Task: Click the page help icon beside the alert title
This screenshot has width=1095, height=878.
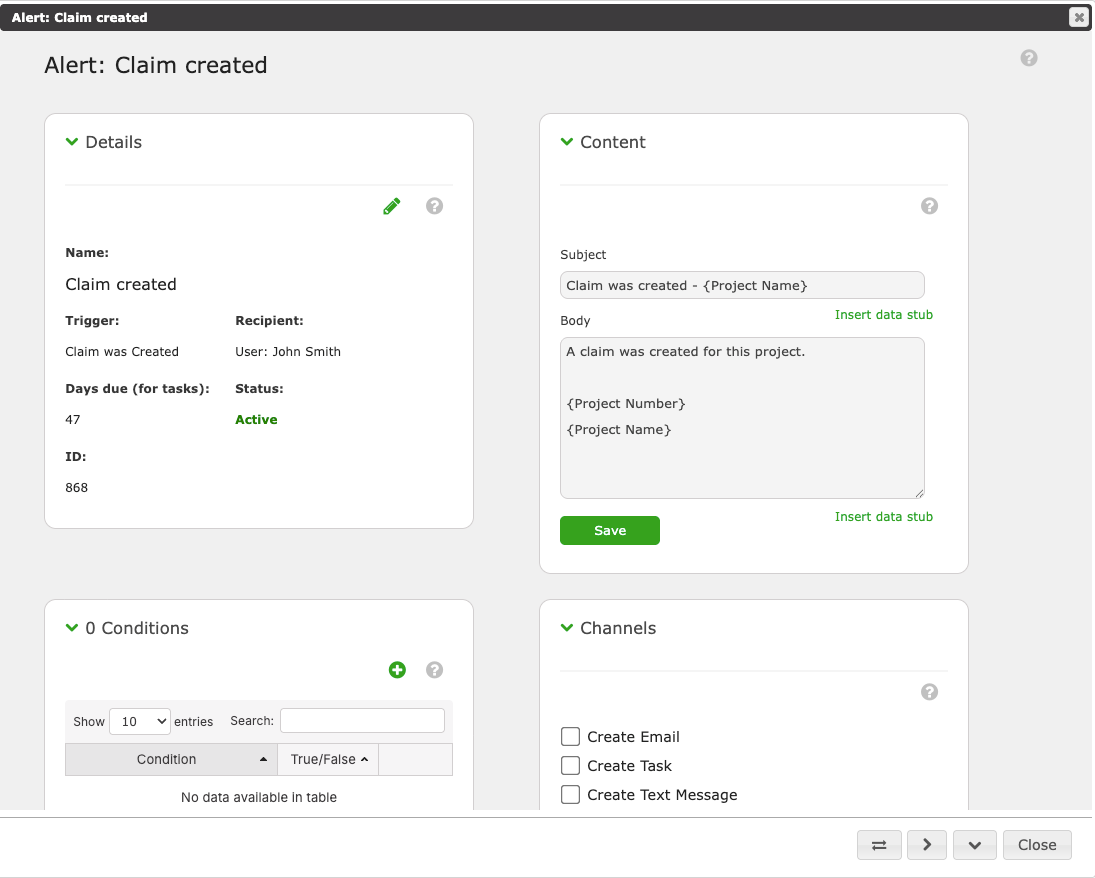Action: [1029, 58]
